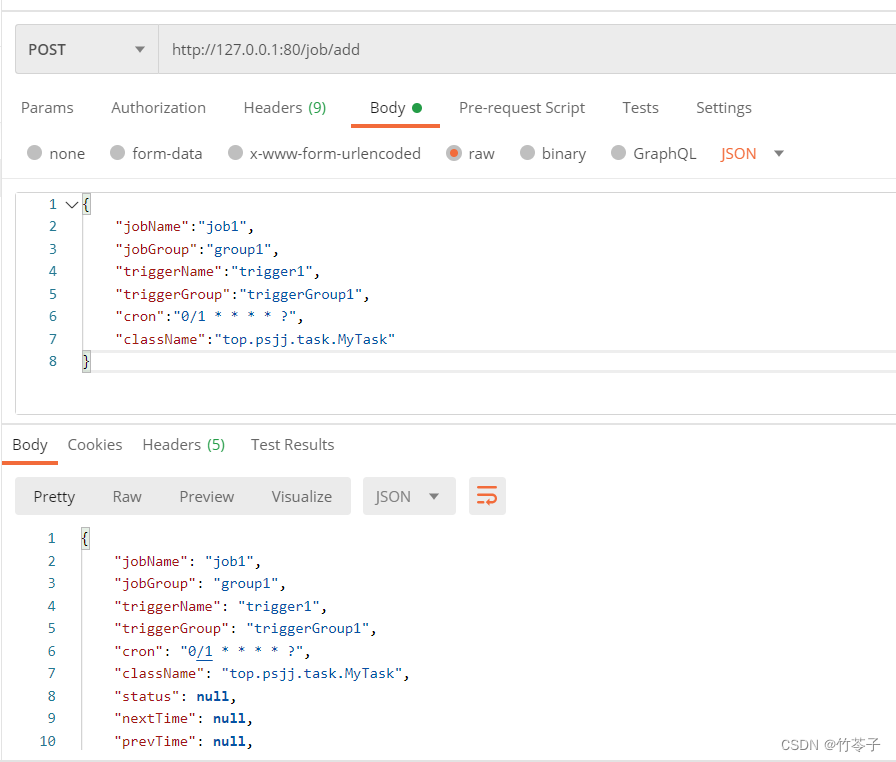The image size is (896, 762).
Task: Click the "prevTime": null response line
Action: [183, 741]
